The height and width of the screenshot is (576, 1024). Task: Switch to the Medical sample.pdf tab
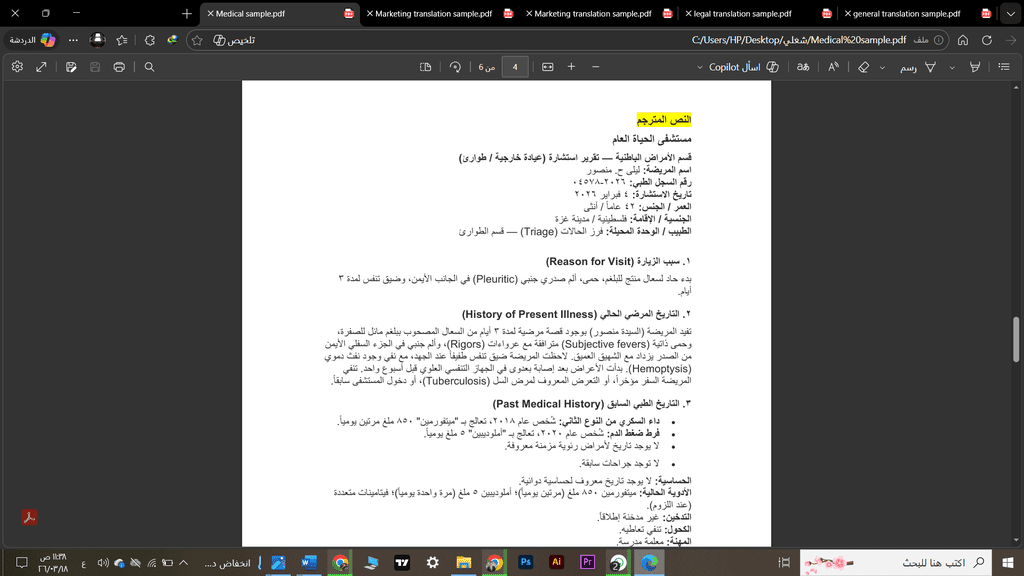(279, 13)
